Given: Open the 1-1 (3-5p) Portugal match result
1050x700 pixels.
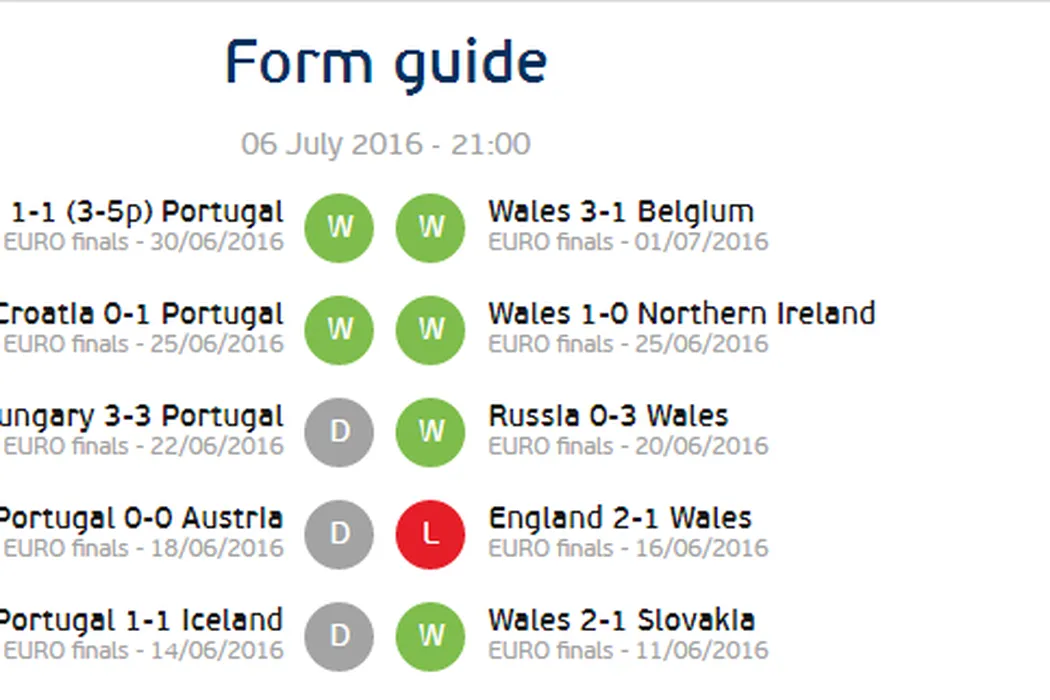Looking at the screenshot, I should click(x=146, y=212).
